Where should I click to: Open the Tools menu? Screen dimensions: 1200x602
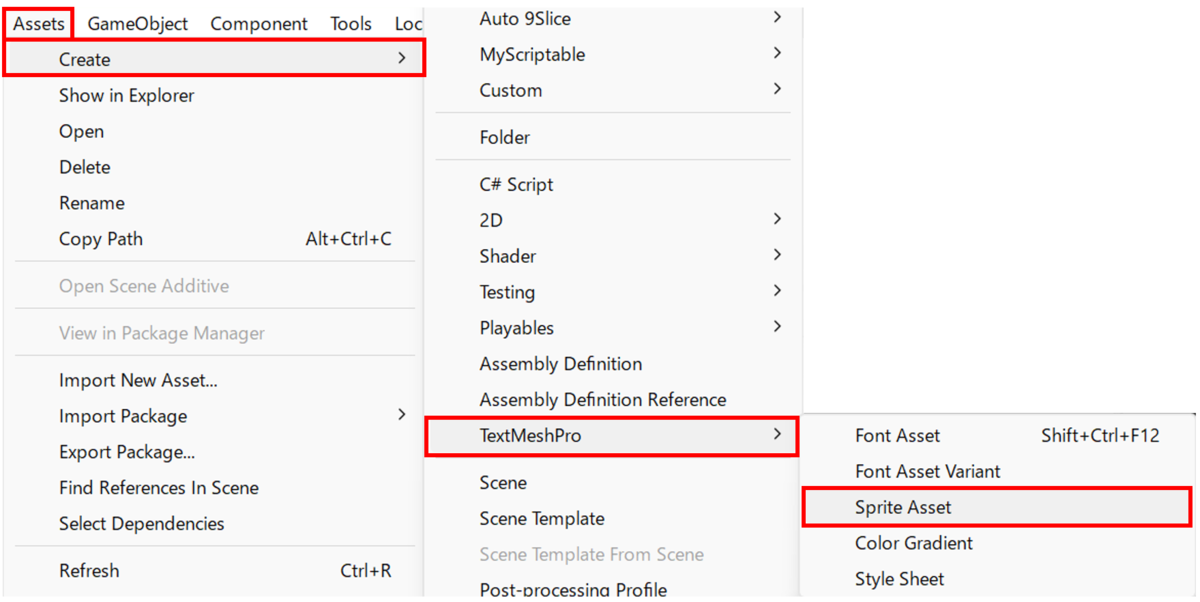pos(351,23)
